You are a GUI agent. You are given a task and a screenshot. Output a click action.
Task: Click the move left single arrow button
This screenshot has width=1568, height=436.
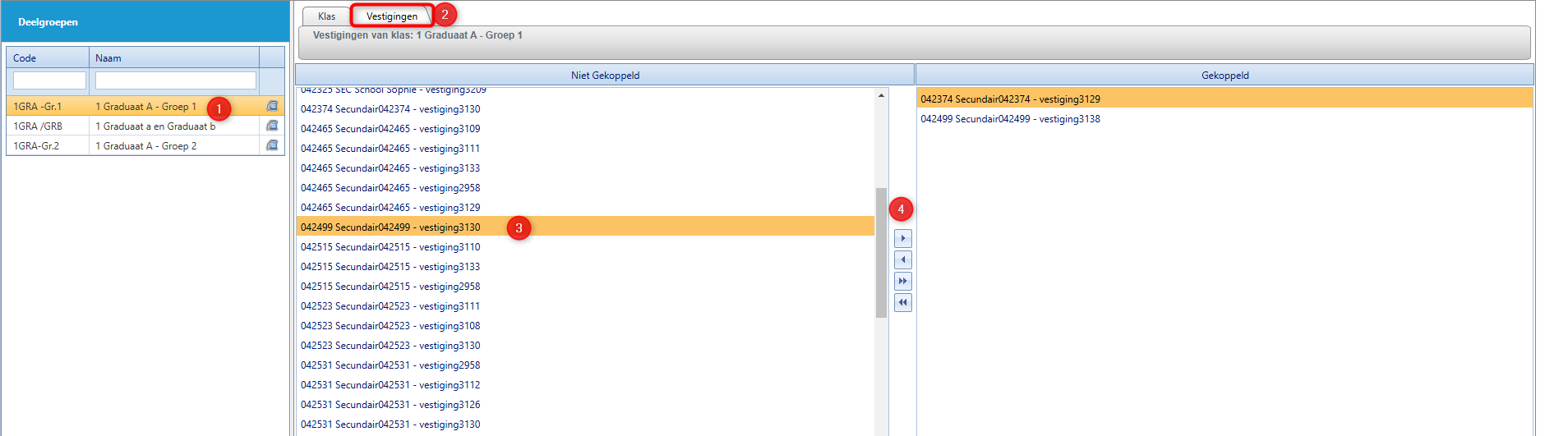click(902, 260)
